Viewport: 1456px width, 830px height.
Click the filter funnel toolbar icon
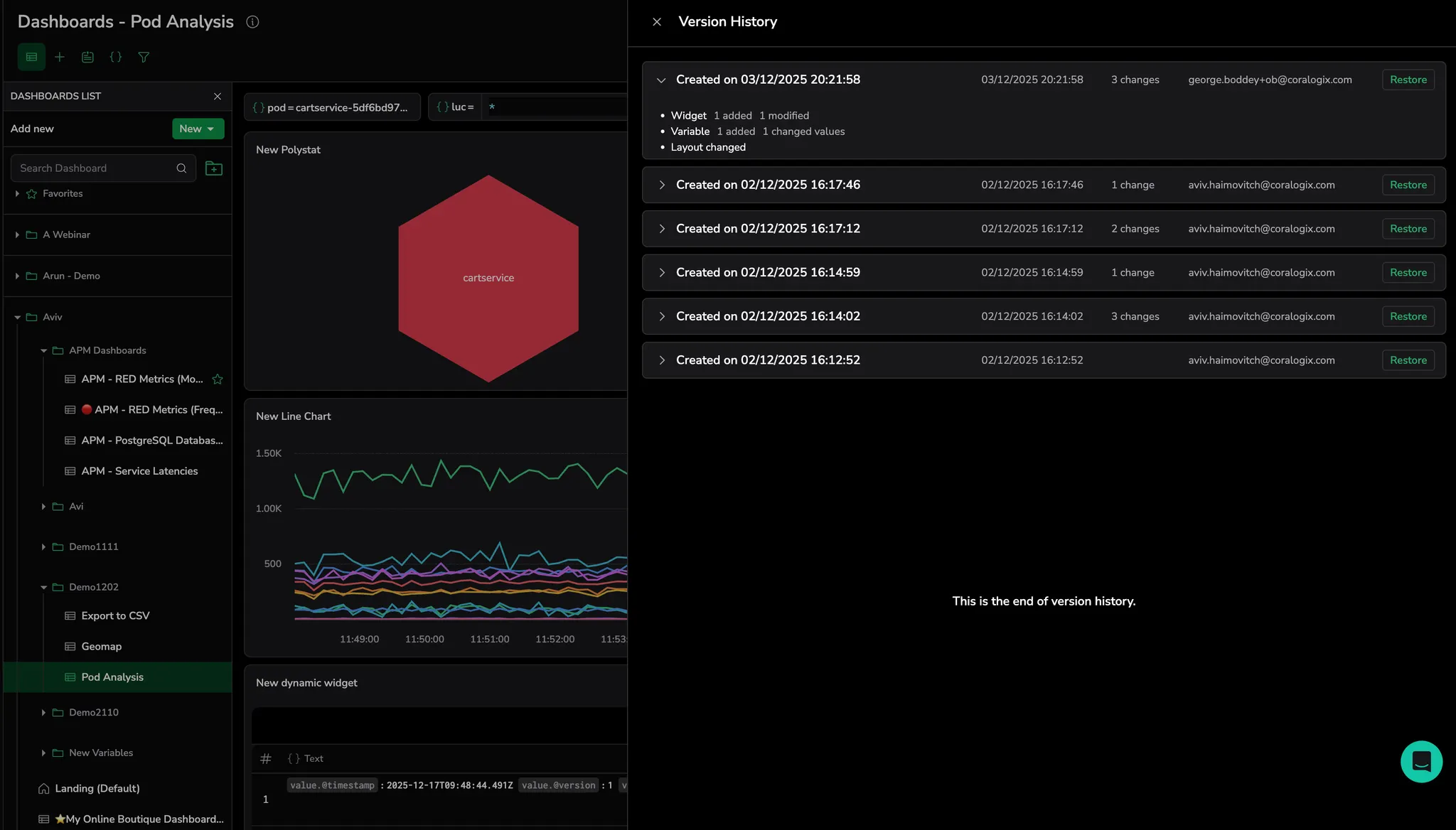(x=144, y=57)
